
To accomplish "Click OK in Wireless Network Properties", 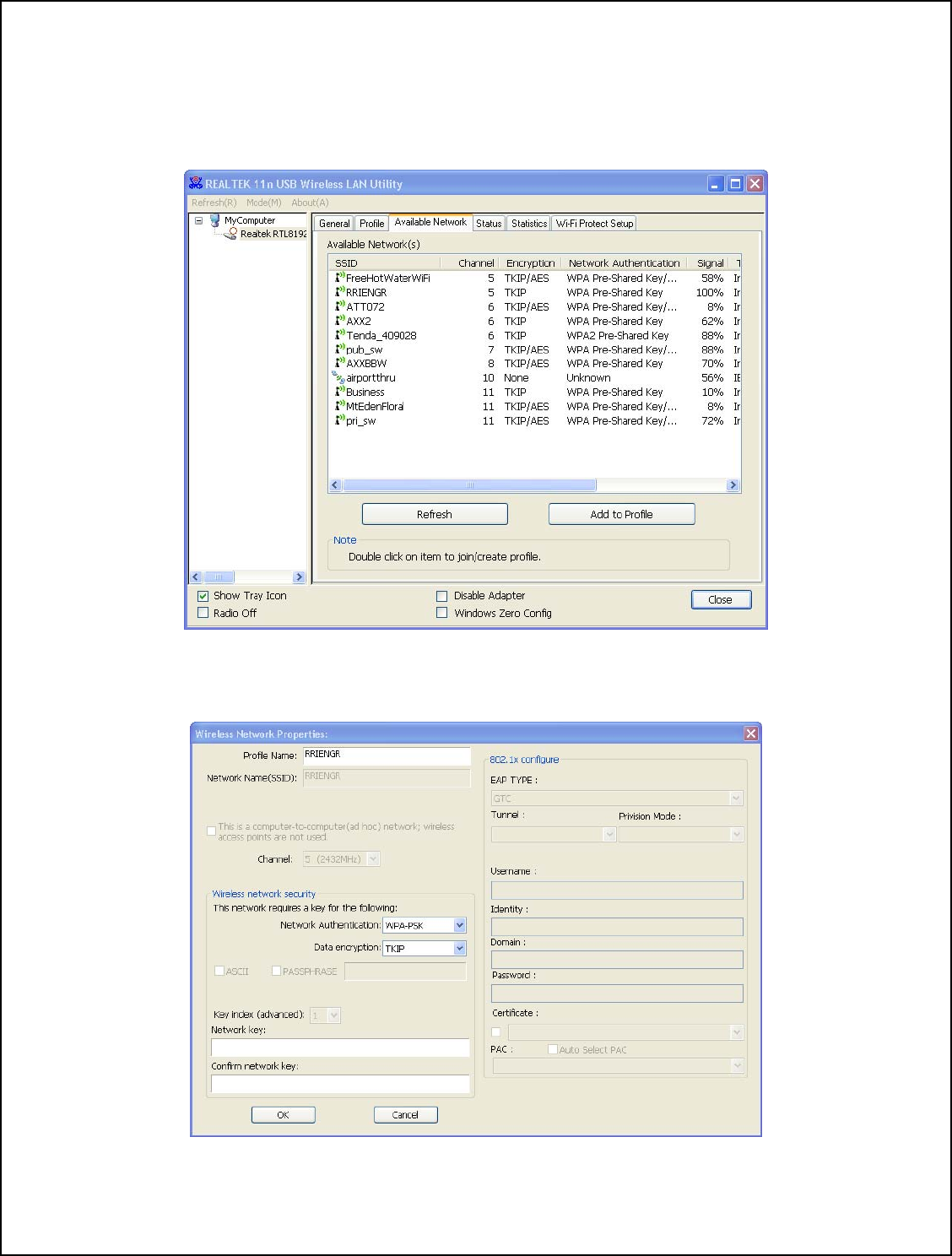I will (x=284, y=1115).
